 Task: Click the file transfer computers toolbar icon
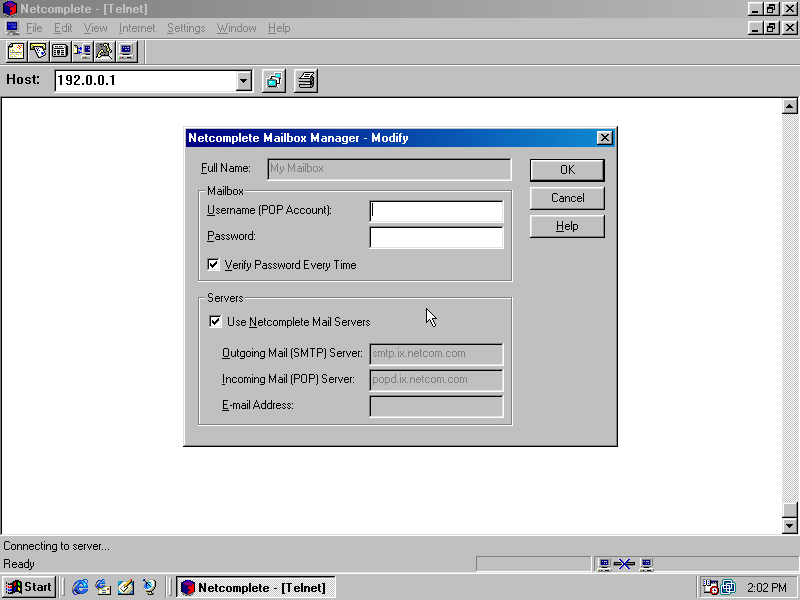coord(82,51)
